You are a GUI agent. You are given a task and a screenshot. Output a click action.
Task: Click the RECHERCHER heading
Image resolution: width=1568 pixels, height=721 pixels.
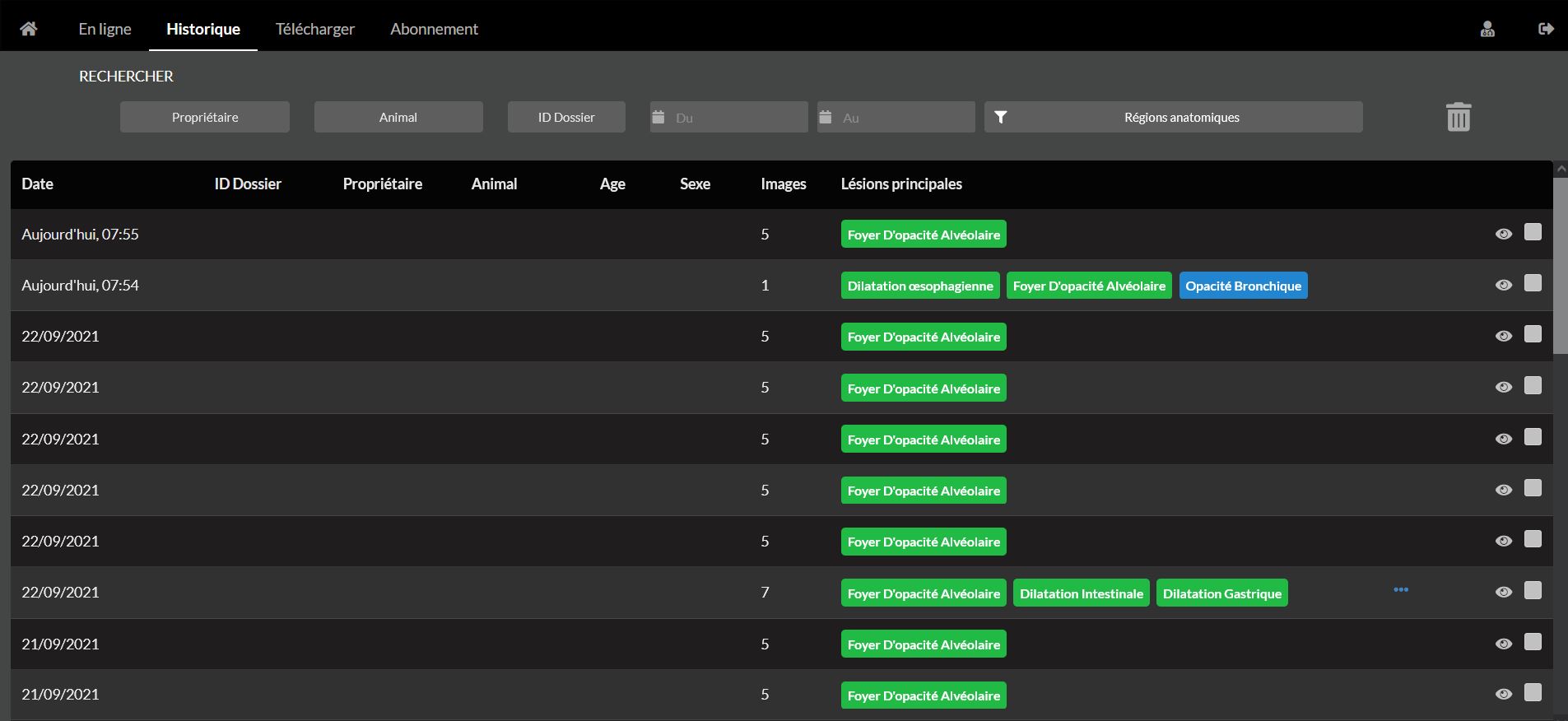(126, 76)
